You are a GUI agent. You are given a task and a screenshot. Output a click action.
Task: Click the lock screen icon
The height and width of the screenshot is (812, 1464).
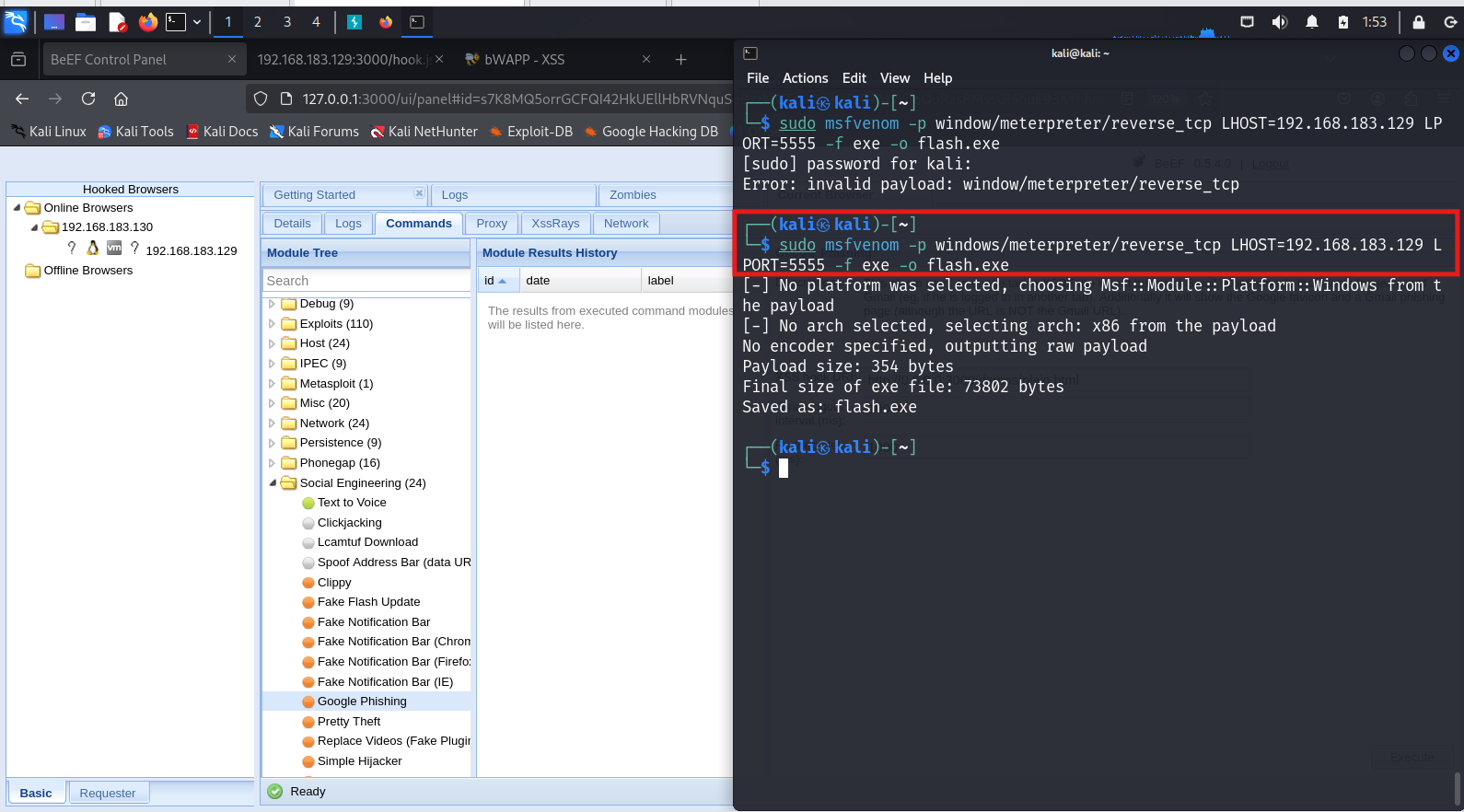[1419, 22]
